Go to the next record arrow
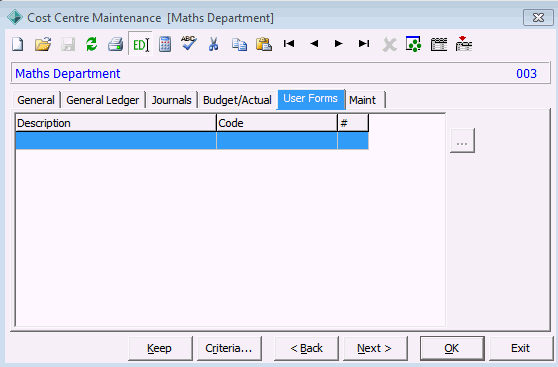This screenshot has height=367, width=558. coord(339,43)
